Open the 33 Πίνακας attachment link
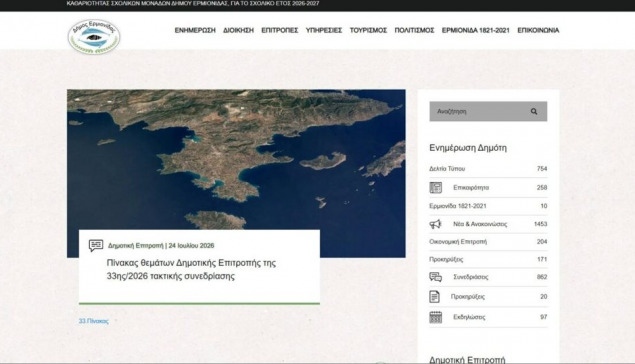 coord(94,321)
